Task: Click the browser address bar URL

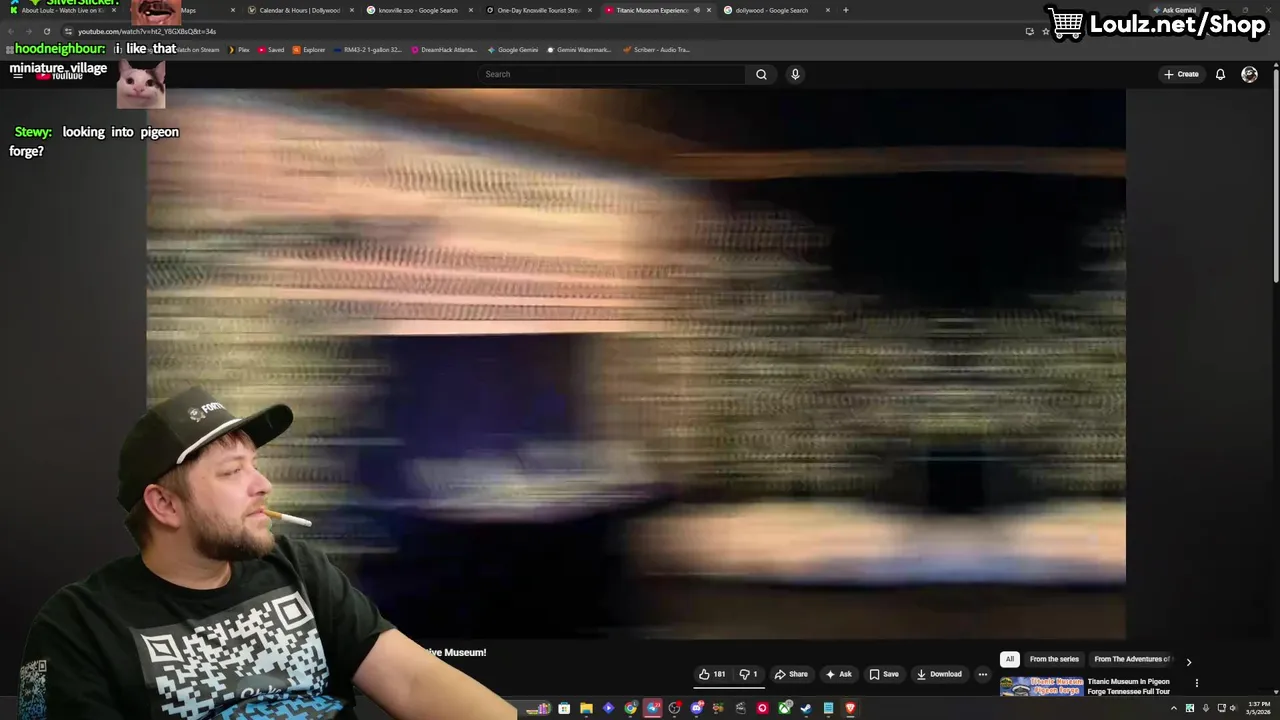Action: 147,31
